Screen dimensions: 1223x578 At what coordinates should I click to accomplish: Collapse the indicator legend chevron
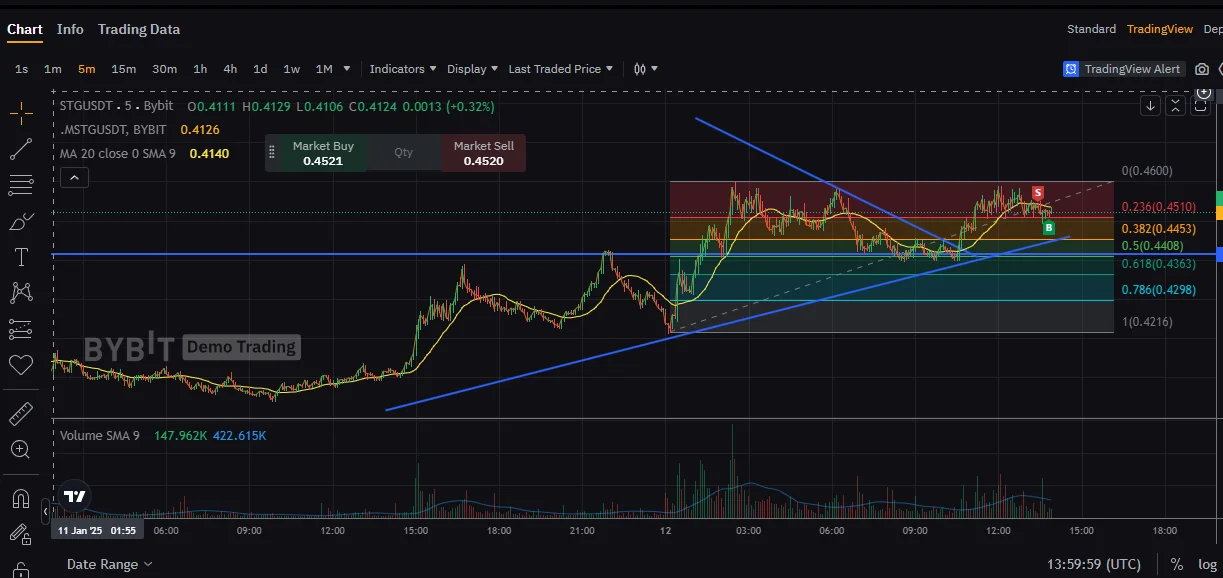(x=75, y=178)
